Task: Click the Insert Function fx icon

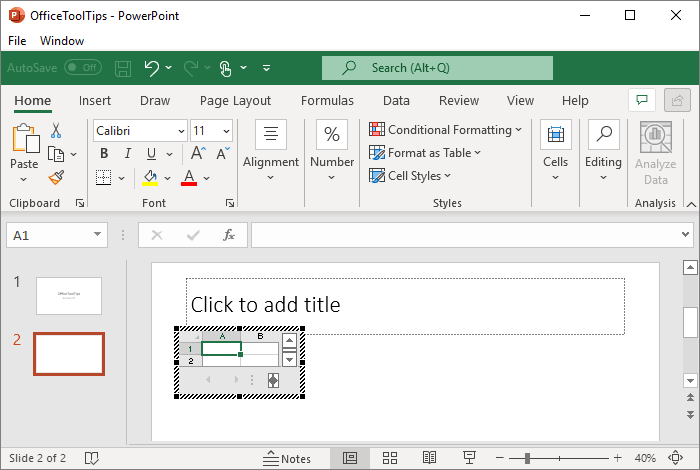Action: 229,235
